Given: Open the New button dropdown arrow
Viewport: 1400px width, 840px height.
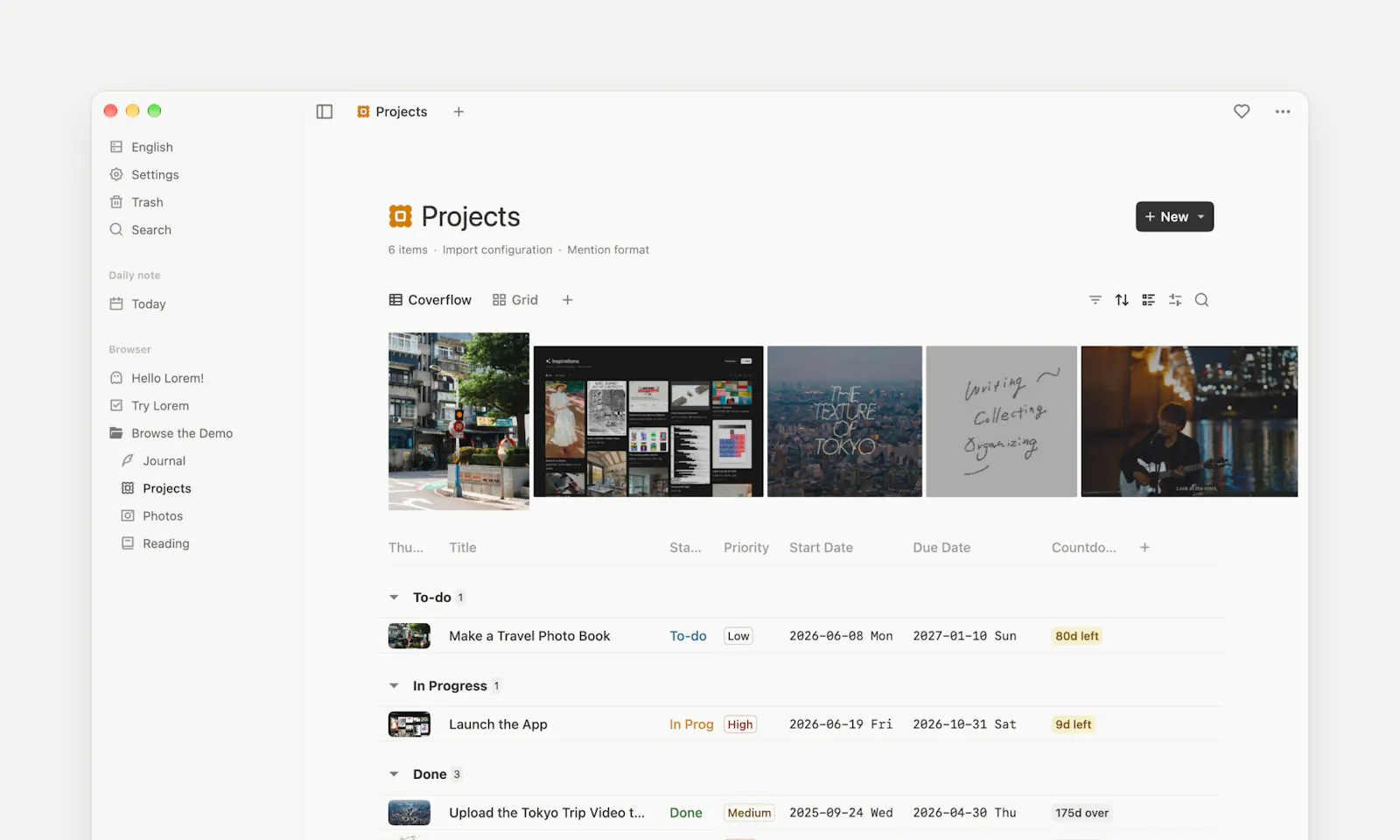Looking at the screenshot, I should click(x=1201, y=217).
